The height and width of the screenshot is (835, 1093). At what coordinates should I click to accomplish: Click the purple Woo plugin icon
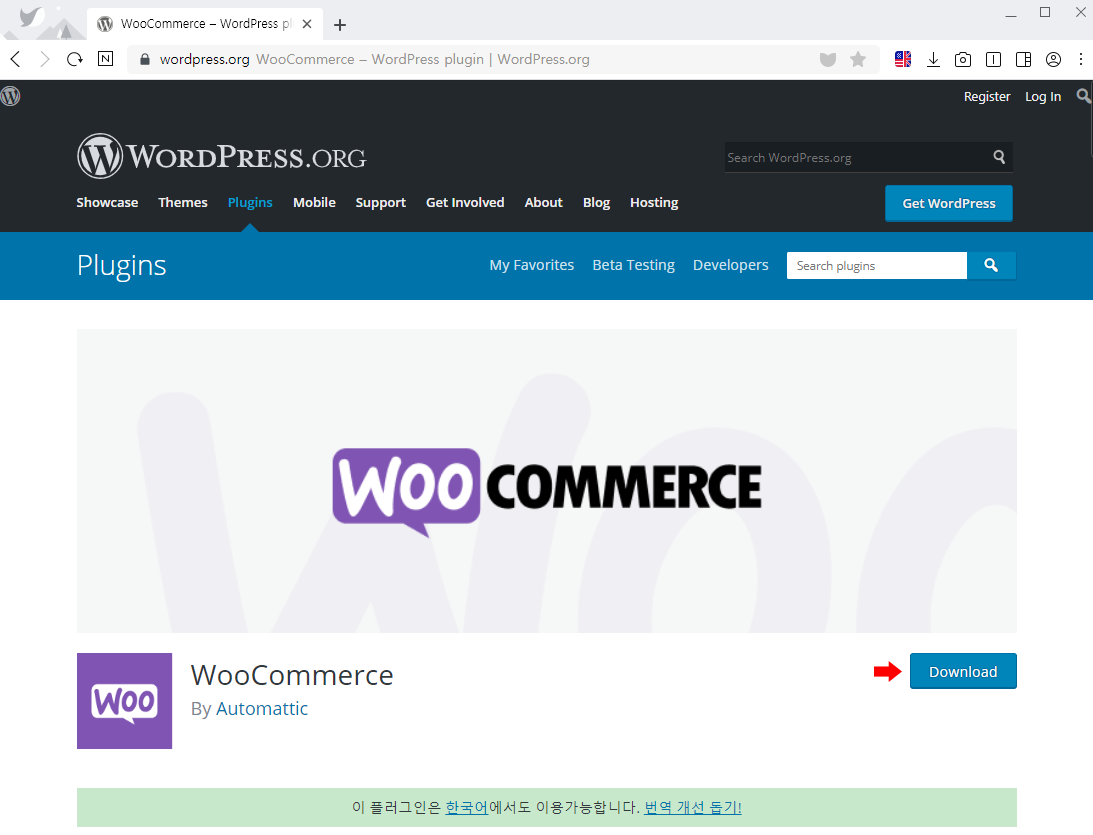[x=124, y=700]
